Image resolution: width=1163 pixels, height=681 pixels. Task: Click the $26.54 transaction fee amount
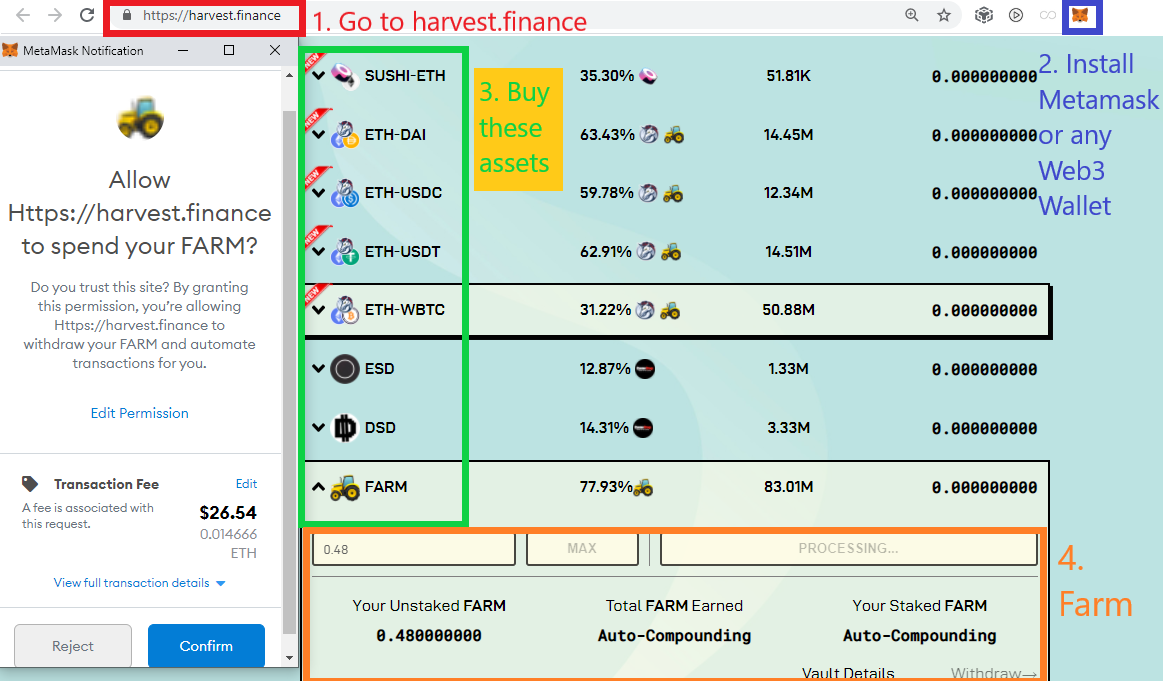(x=228, y=513)
